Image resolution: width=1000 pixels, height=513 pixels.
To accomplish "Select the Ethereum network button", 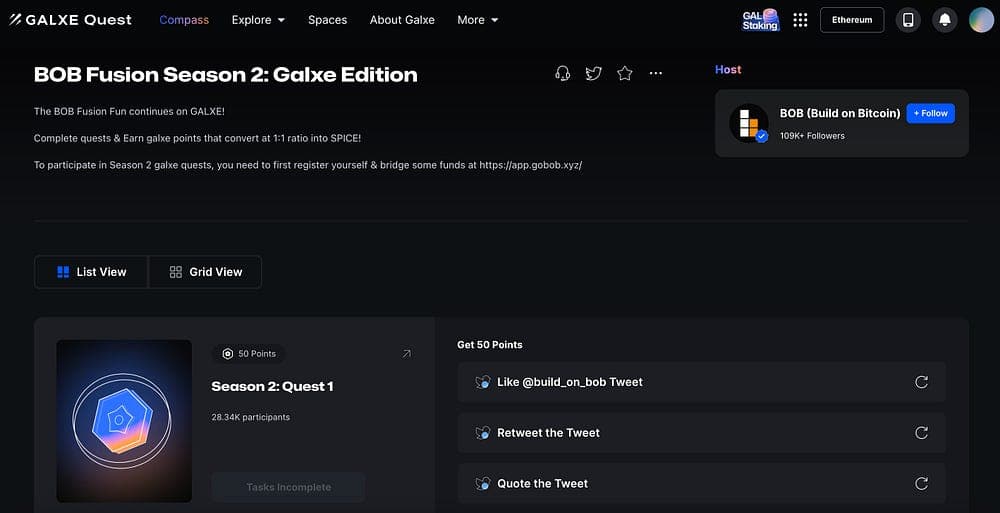I will tap(851, 20).
